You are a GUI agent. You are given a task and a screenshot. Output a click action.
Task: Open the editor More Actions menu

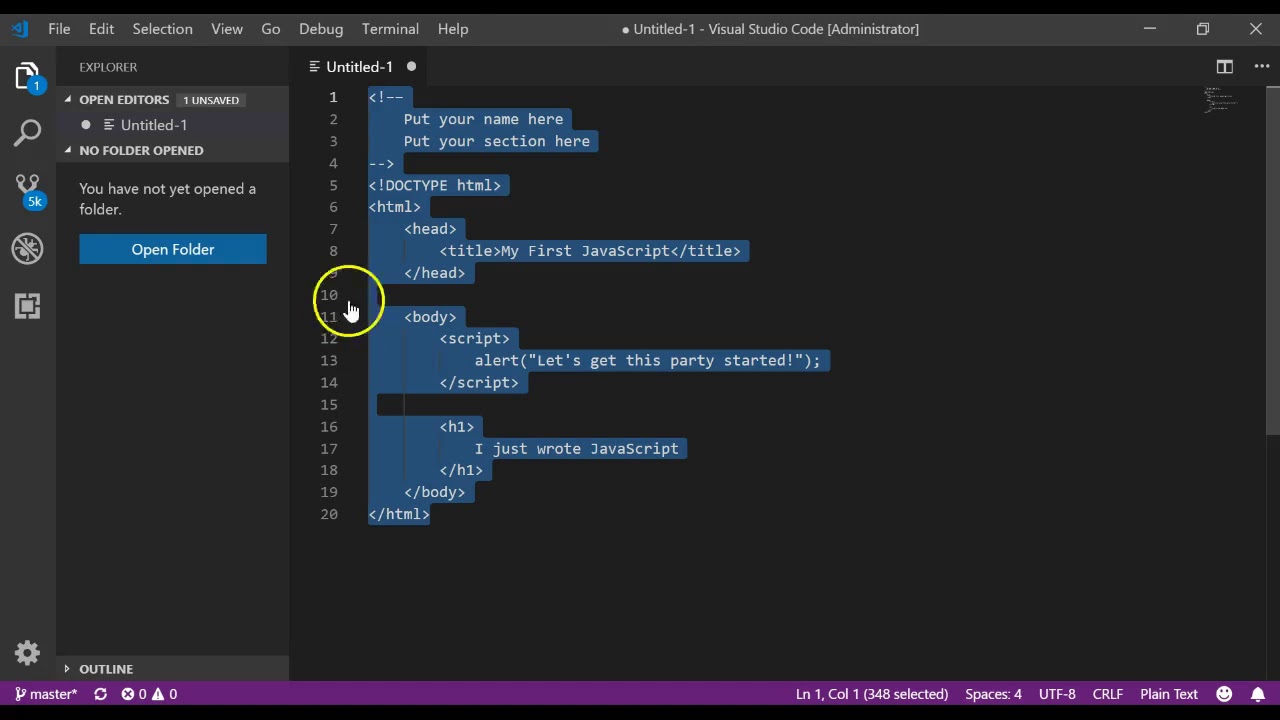point(1262,67)
